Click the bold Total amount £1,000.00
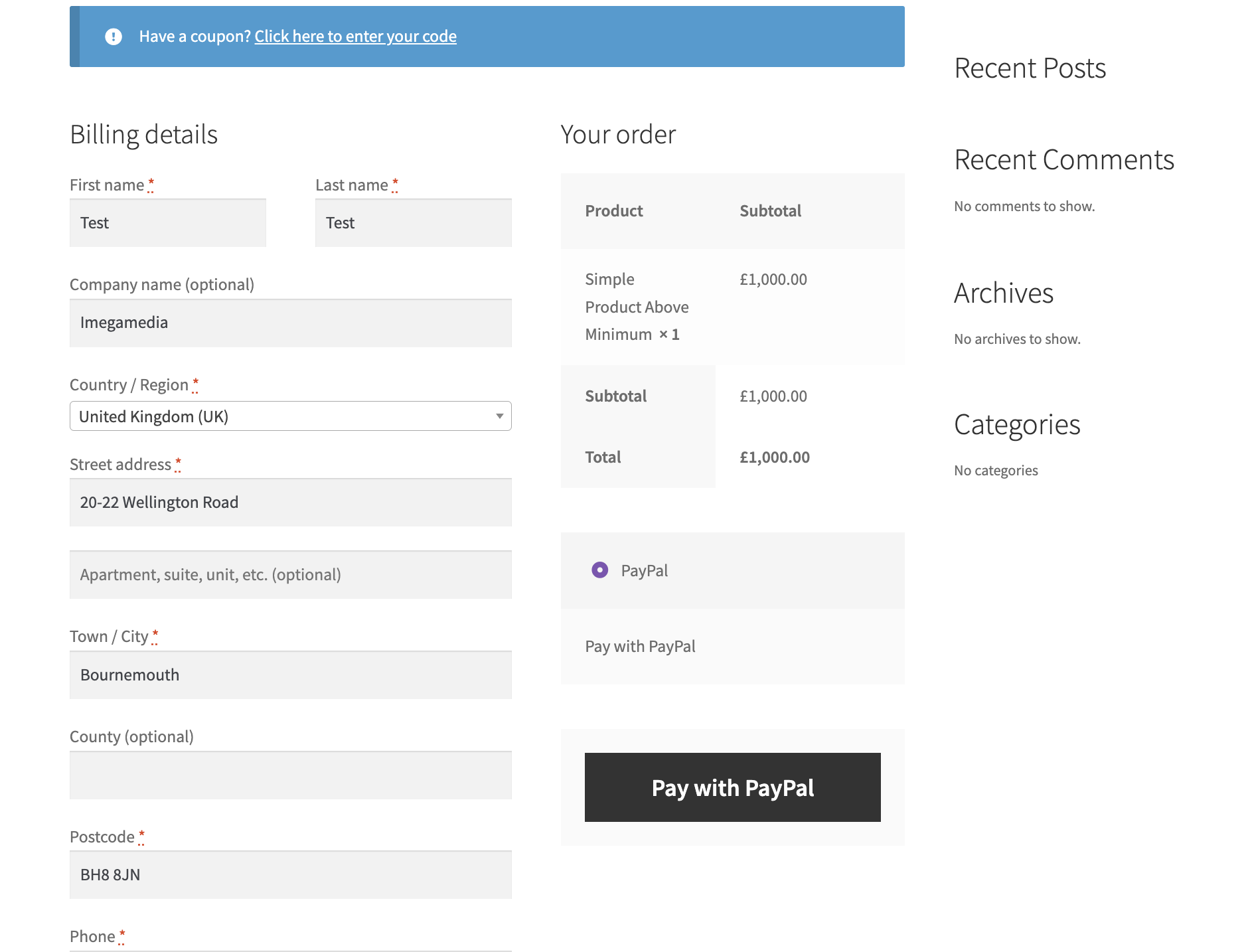Viewport: 1248px width, 952px height. [775, 457]
